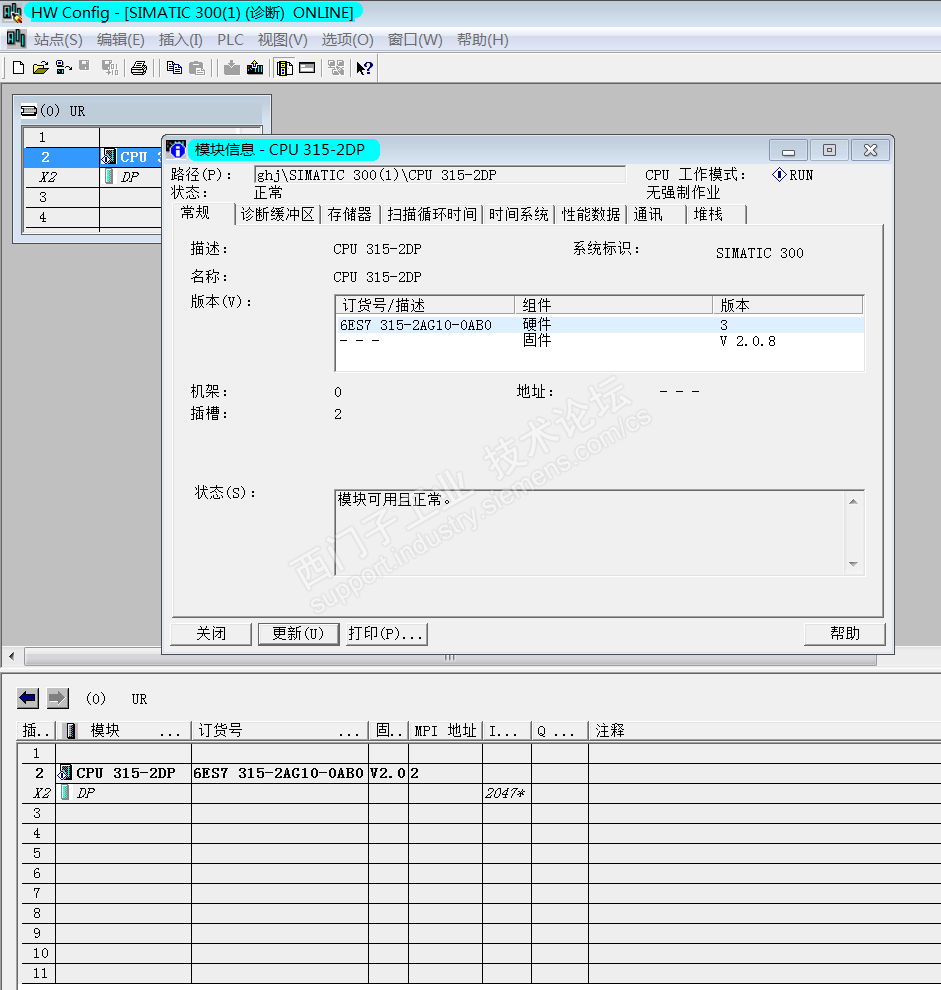Click the 打印(P)... button
Image resolution: width=941 pixels, height=990 pixels.
tap(386, 633)
